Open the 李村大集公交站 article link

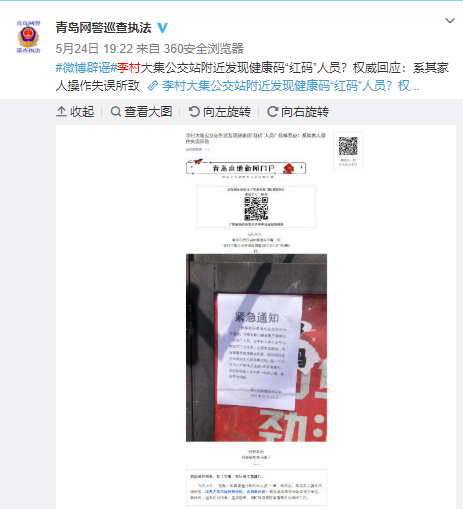coord(290,86)
